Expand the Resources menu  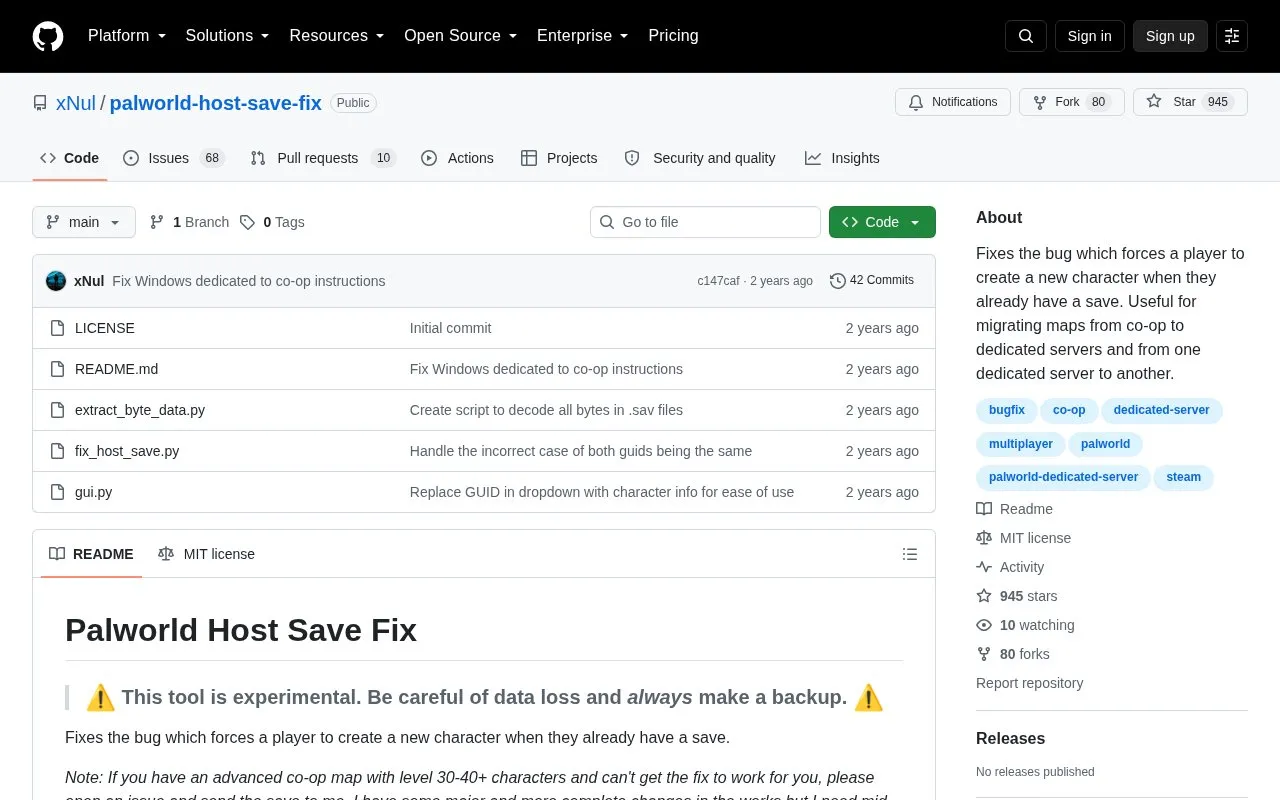click(x=337, y=36)
